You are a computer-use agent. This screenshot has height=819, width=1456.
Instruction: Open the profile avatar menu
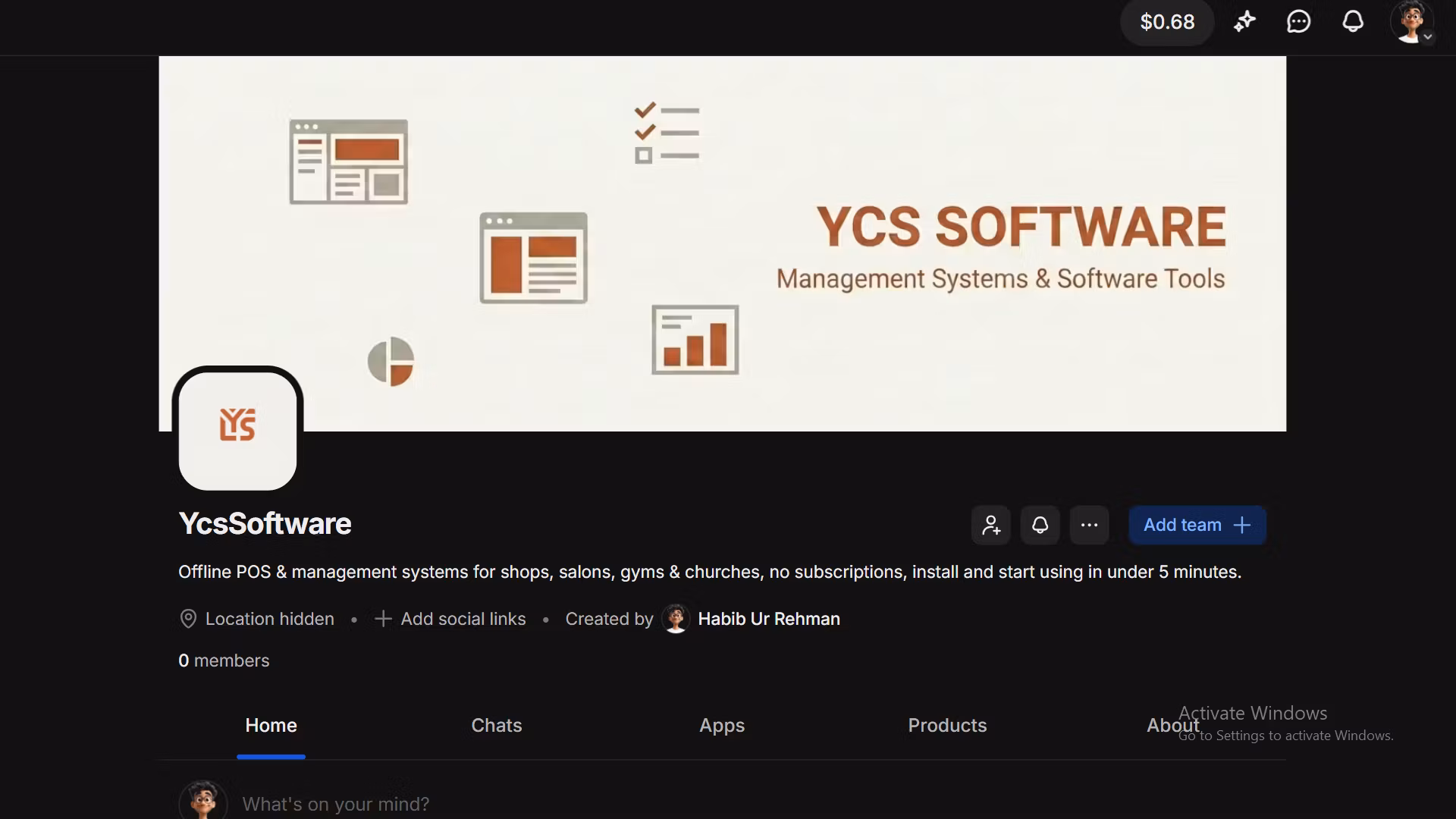[1412, 22]
